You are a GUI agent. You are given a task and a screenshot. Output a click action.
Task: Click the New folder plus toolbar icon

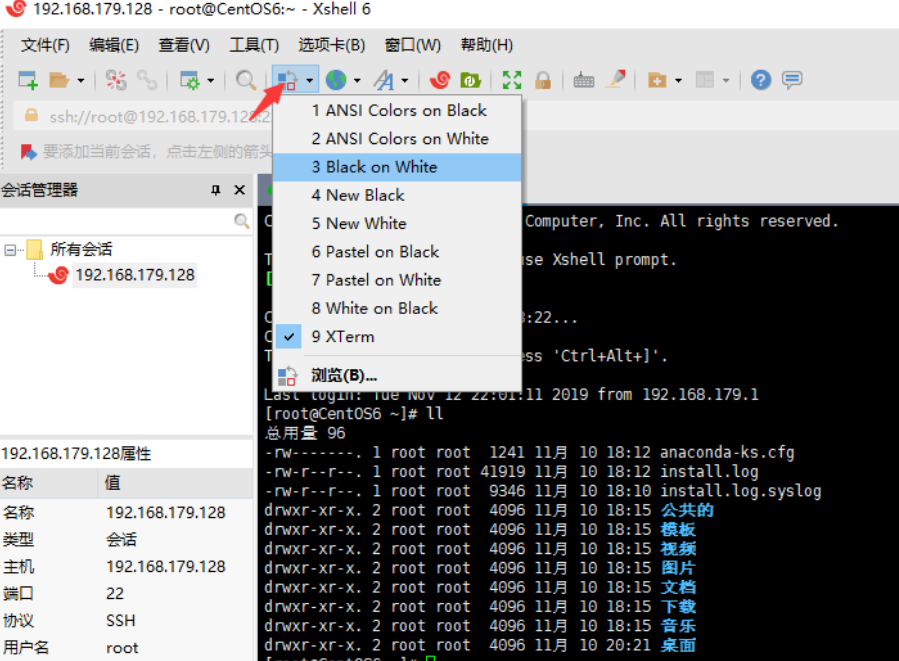(x=657, y=80)
